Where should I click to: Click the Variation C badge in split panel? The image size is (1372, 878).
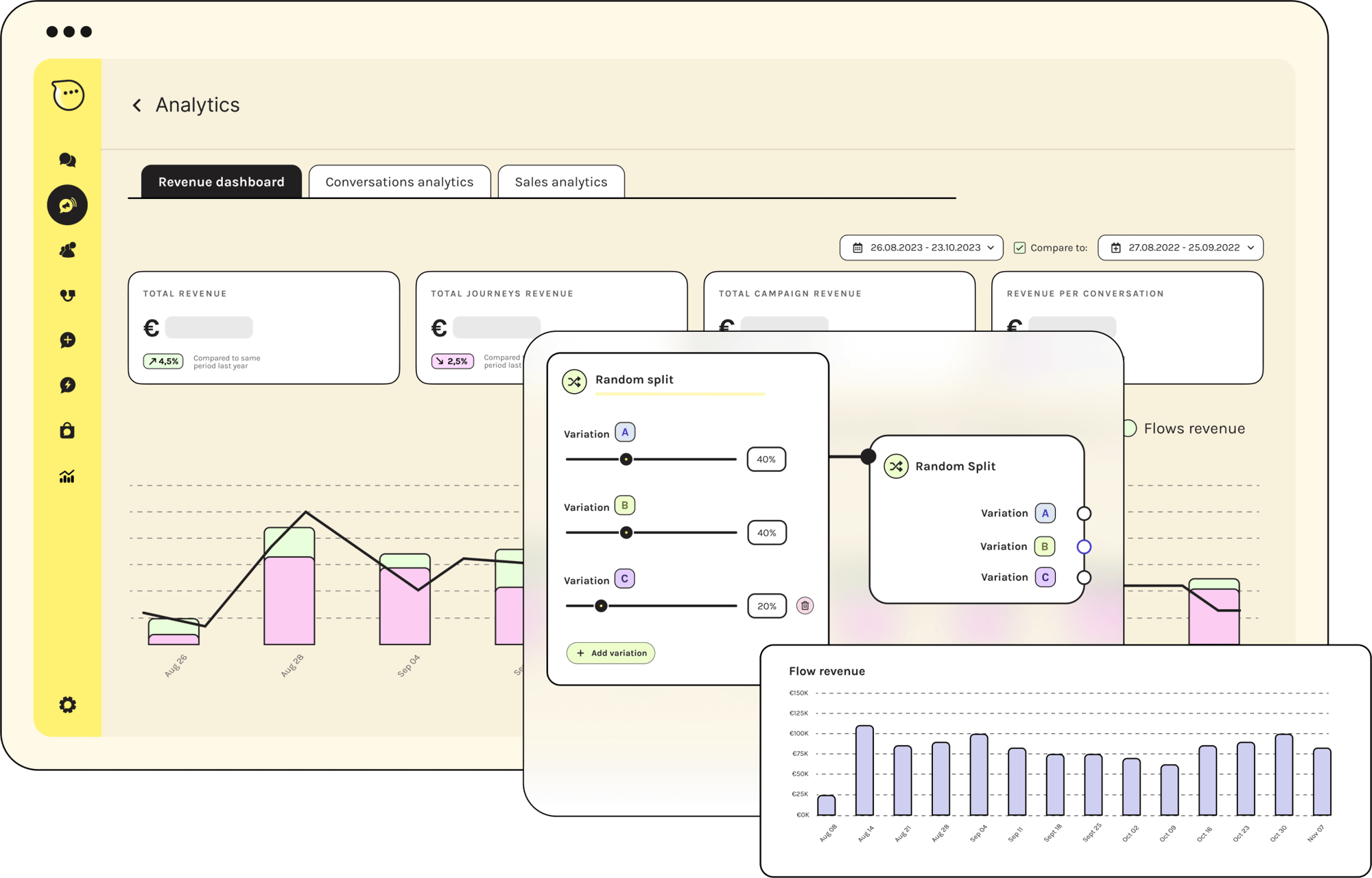(625, 579)
